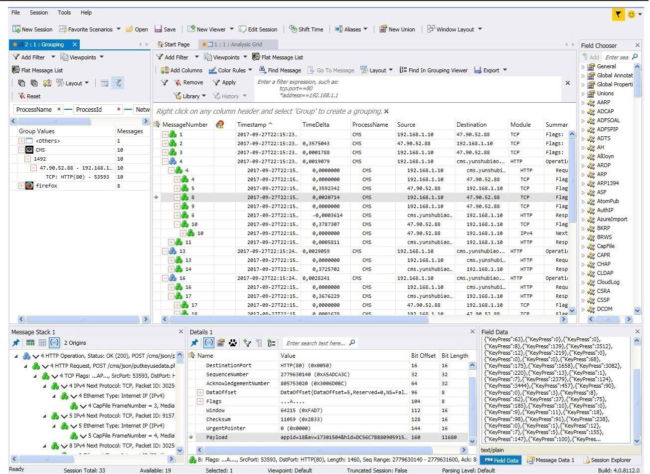Click the Details search text field
This screenshot has height=474, width=650.
pos(313,343)
